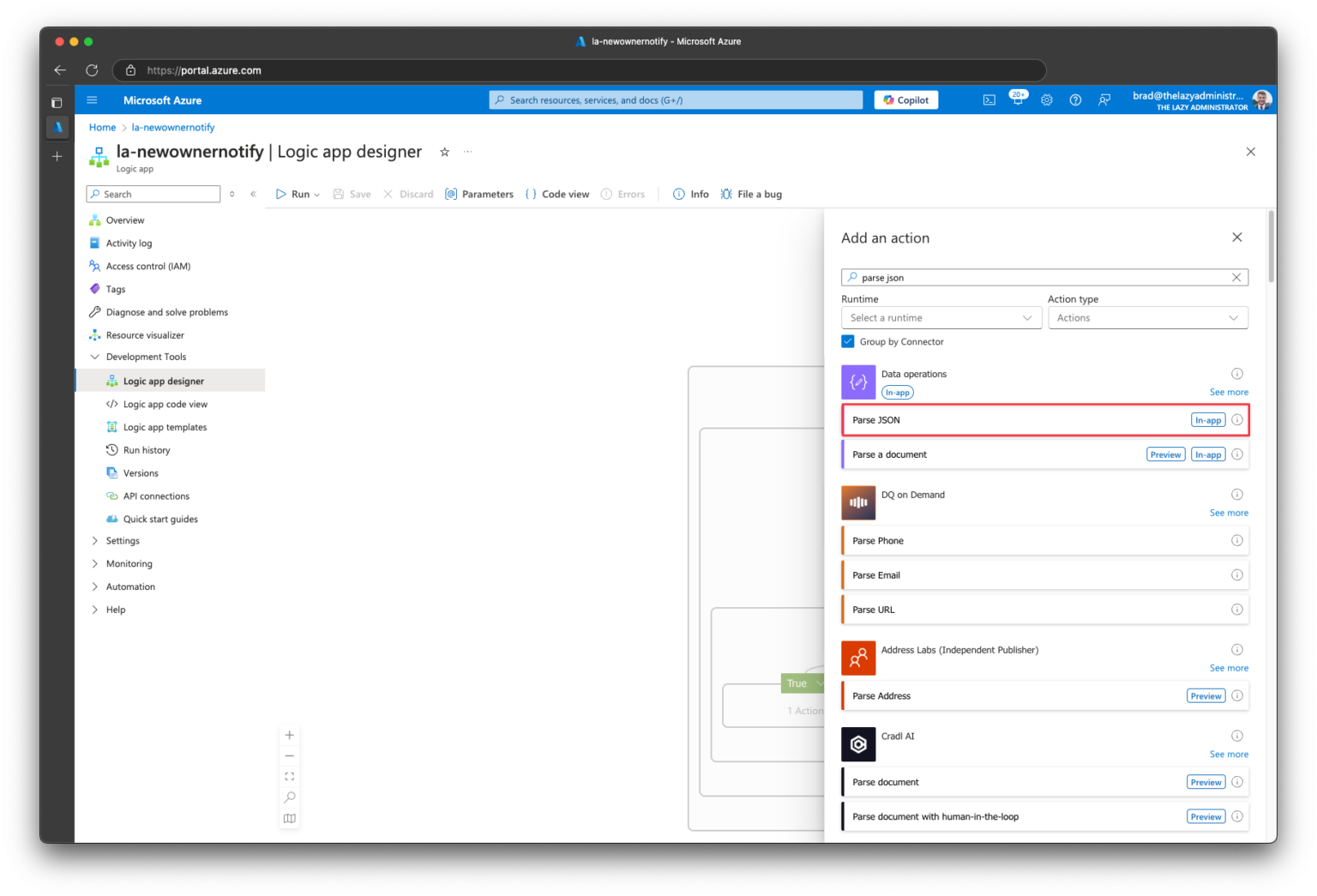
Task: Click See more under Cradl AI
Action: point(1229,755)
